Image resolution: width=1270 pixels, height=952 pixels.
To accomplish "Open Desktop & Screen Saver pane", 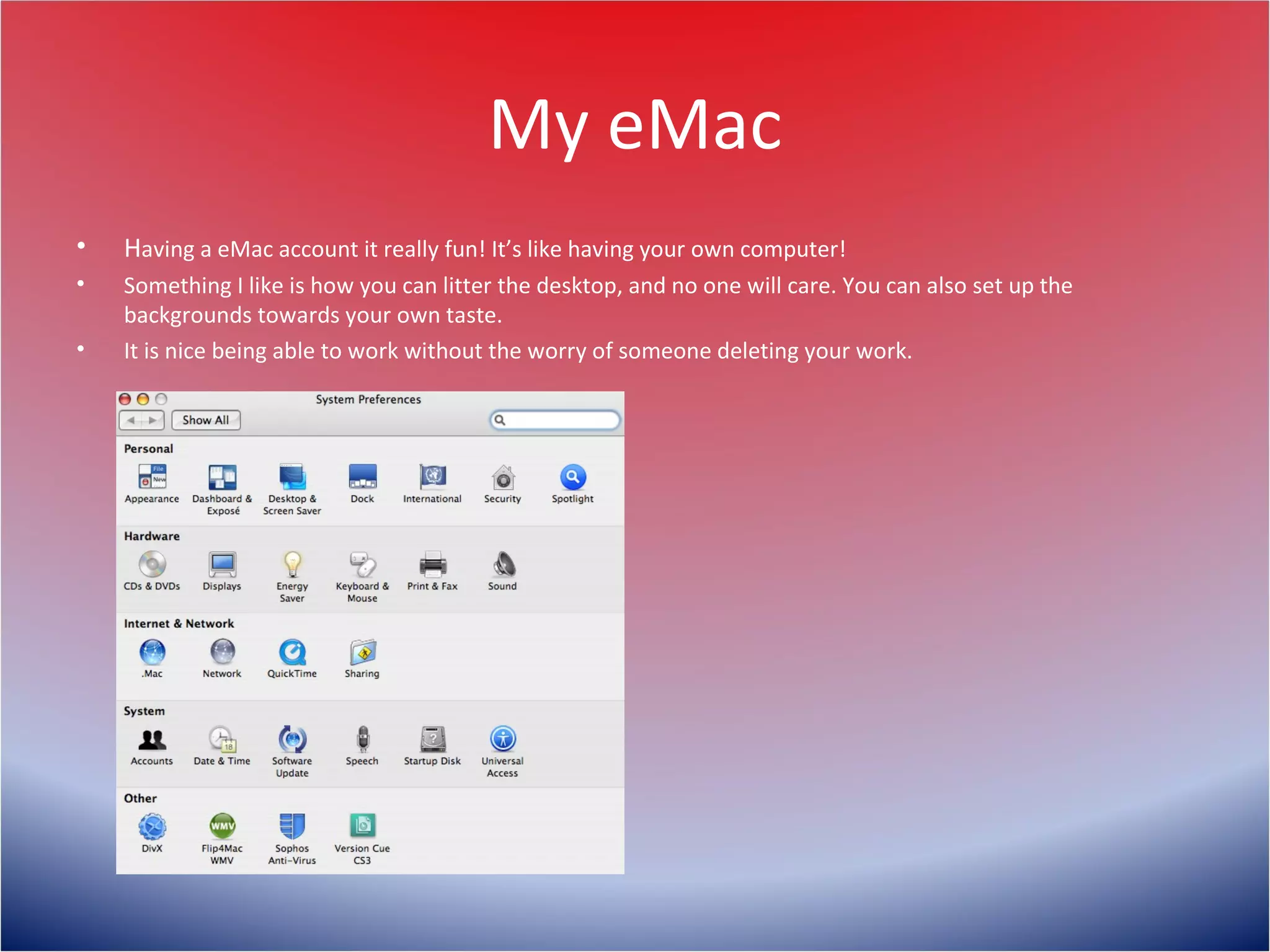I will click(x=292, y=477).
